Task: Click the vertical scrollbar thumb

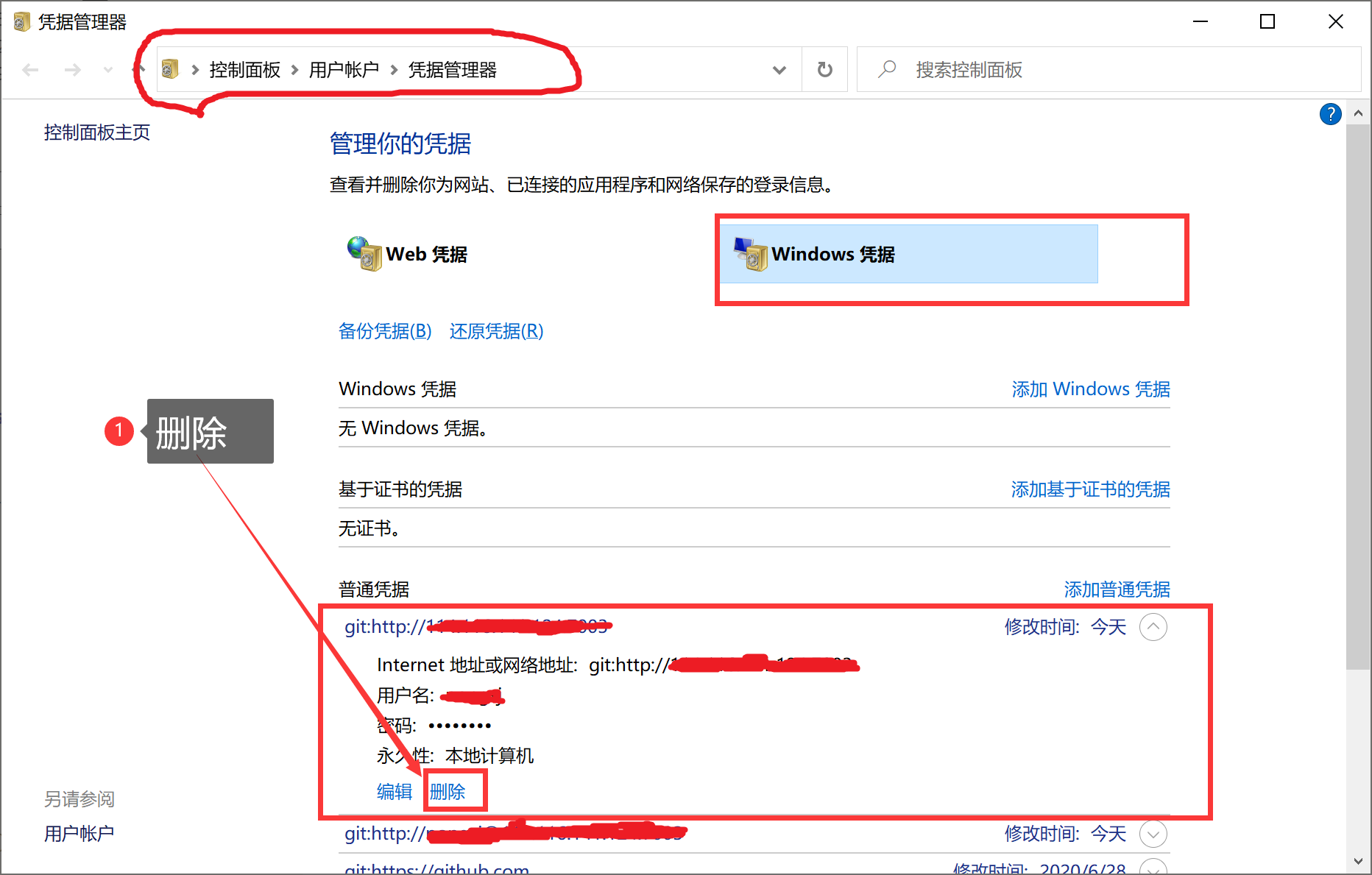Action: click(1358, 397)
